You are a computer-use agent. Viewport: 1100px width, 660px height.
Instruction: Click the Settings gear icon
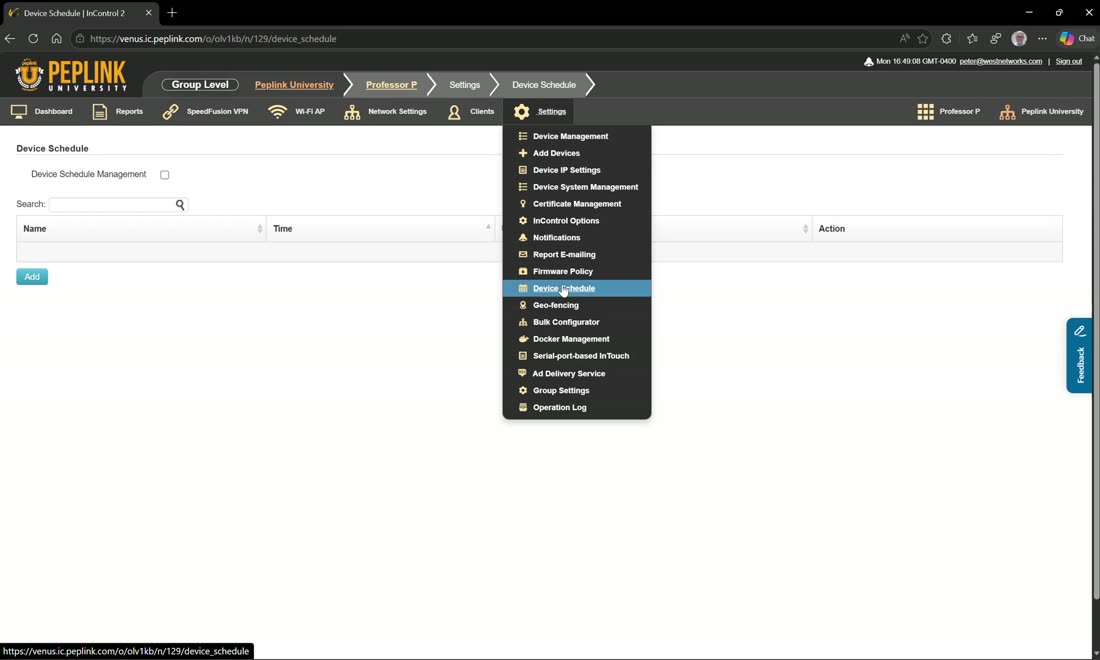point(521,112)
